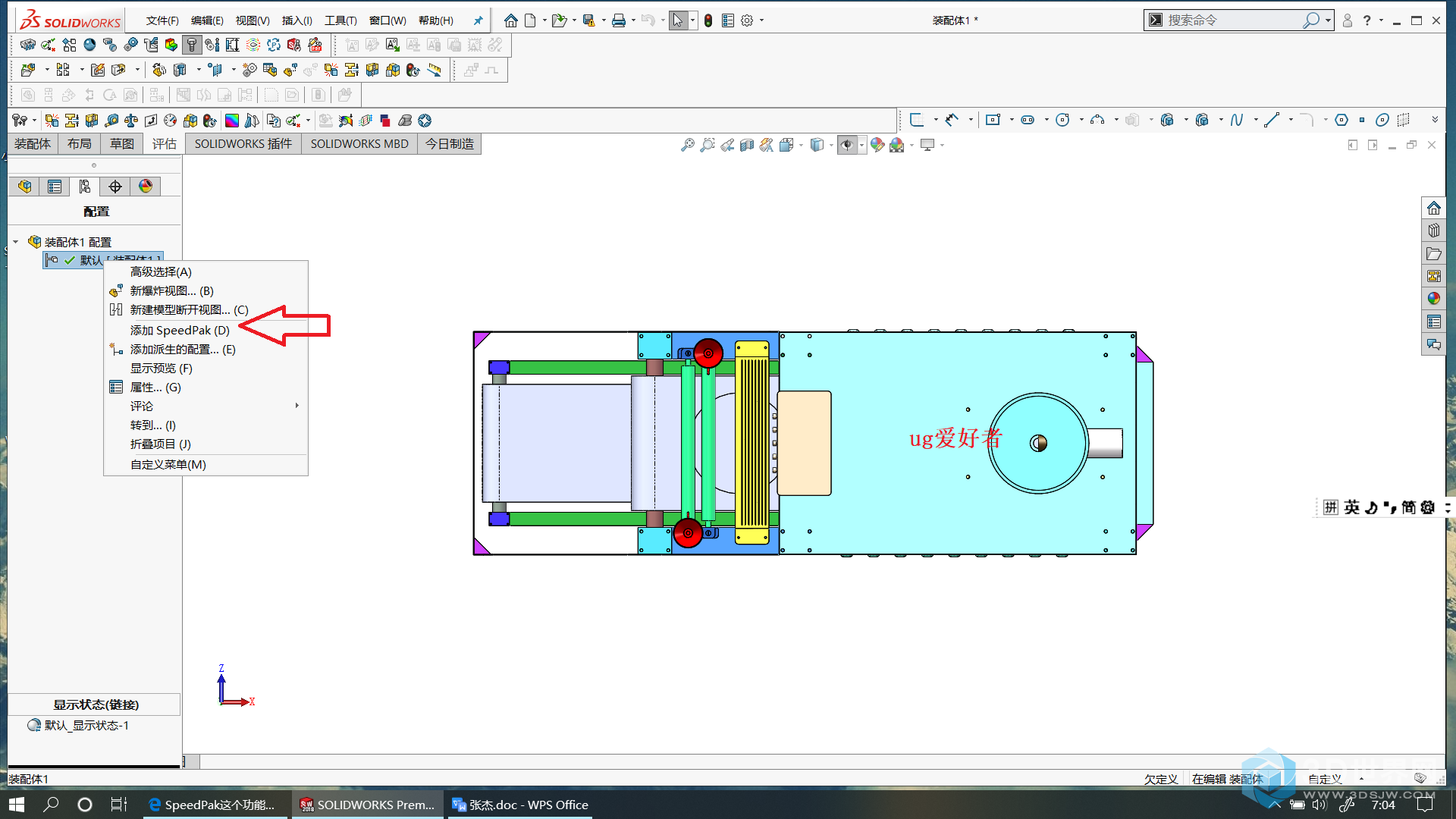Expand the Save dropdown arrow

pos(604,20)
